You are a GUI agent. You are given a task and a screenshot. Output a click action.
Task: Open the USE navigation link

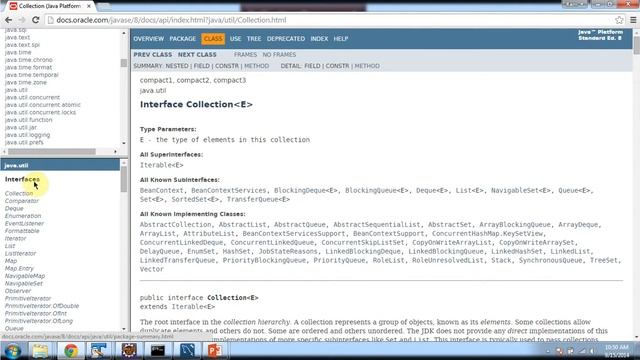coord(235,39)
